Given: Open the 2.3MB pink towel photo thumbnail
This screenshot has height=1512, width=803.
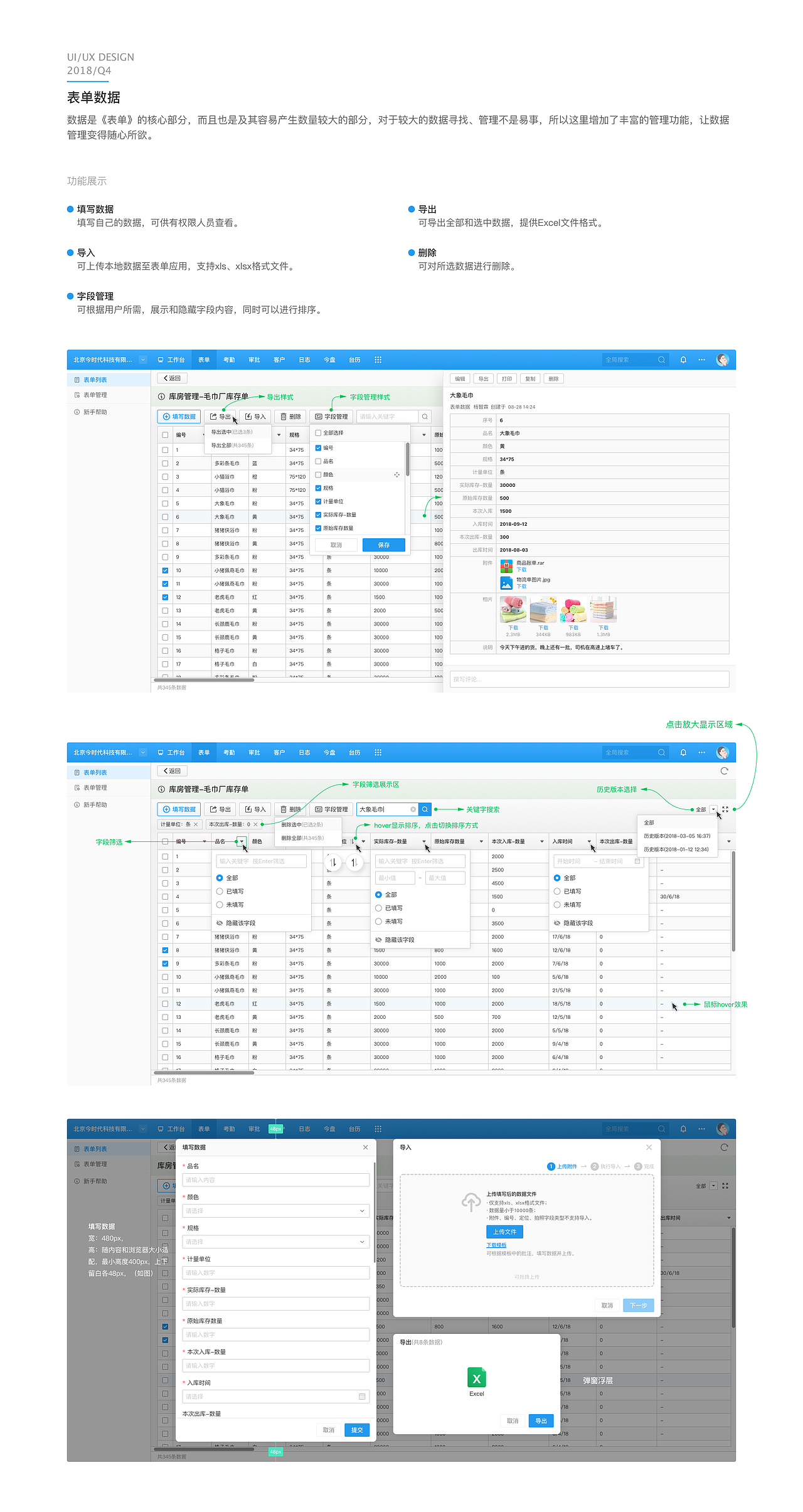Looking at the screenshot, I should click(x=513, y=609).
